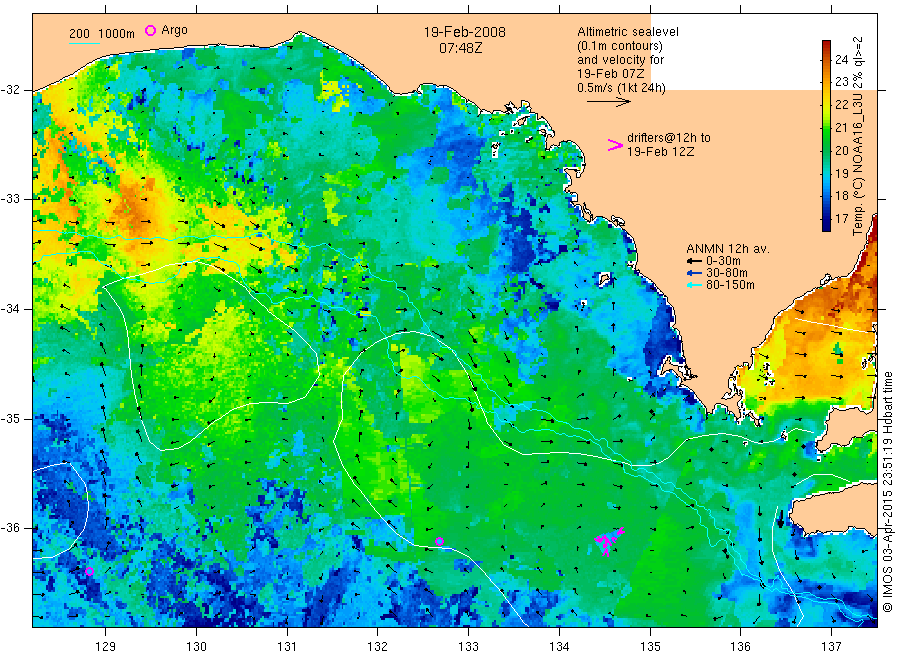
Task: Click the time text 07:48Z
Action: point(460,48)
